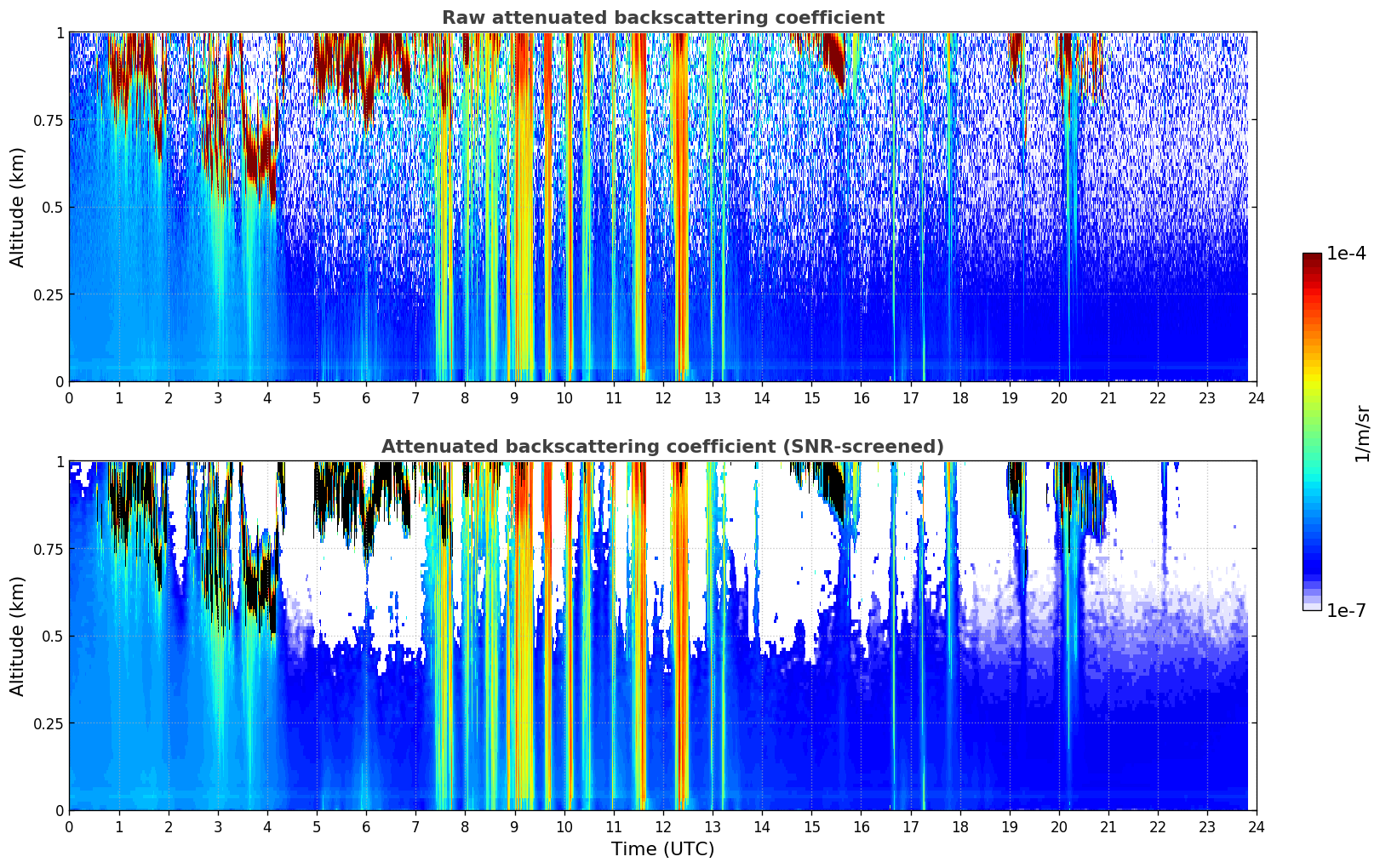Image resolution: width=1380 pixels, height=868 pixels.
Task: Click hour tick '12' under the raw plot
Action: pos(662,397)
